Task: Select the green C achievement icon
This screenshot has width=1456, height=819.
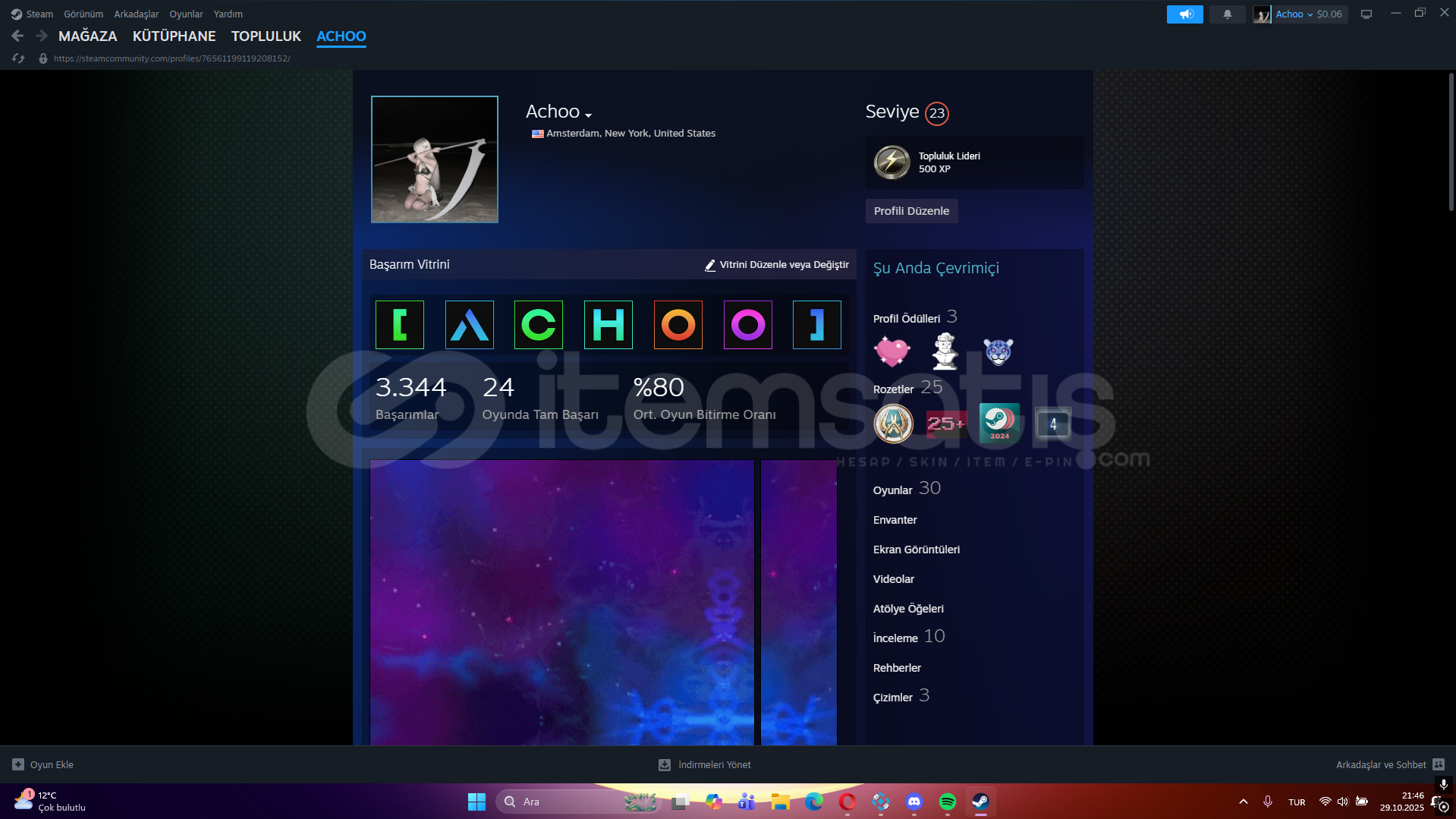Action: (x=539, y=325)
